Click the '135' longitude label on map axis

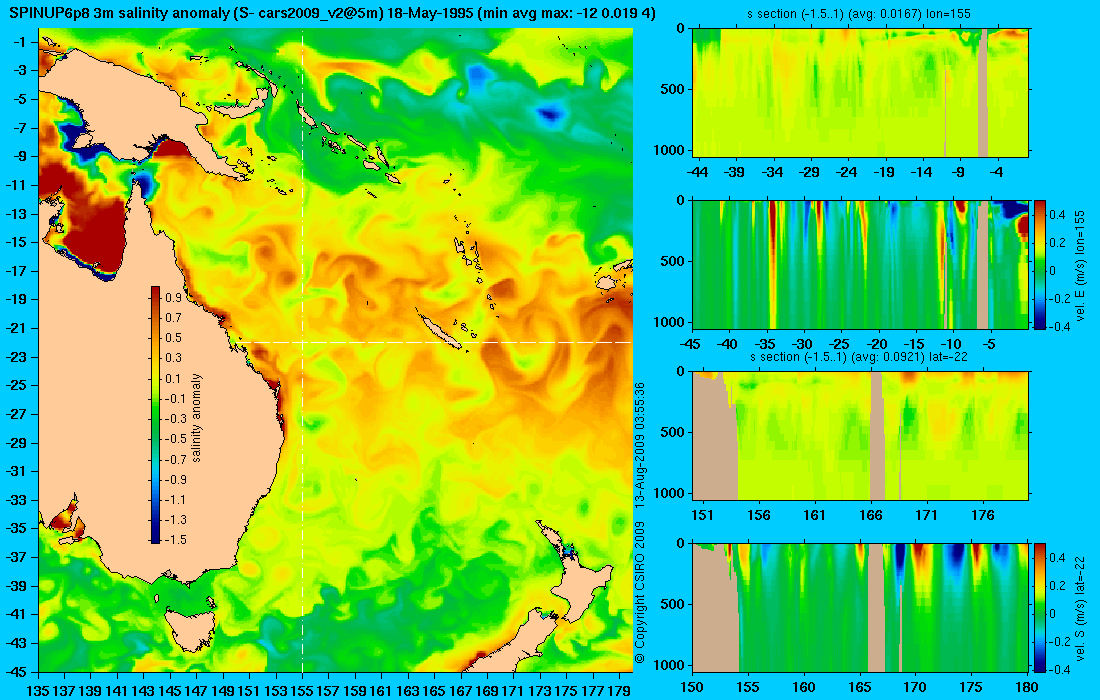(38, 691)
